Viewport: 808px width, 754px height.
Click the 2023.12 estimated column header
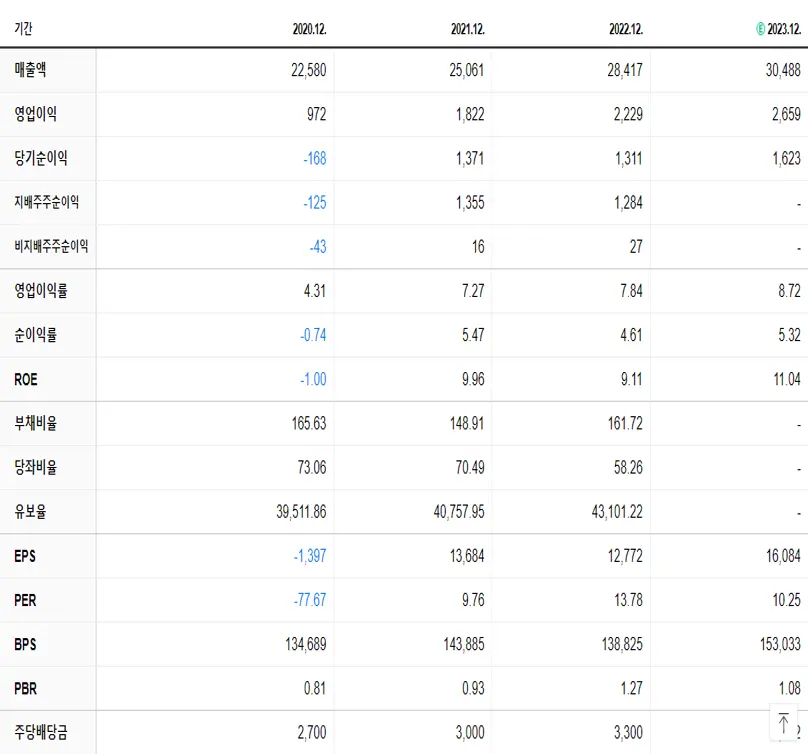tap(783, 30)
